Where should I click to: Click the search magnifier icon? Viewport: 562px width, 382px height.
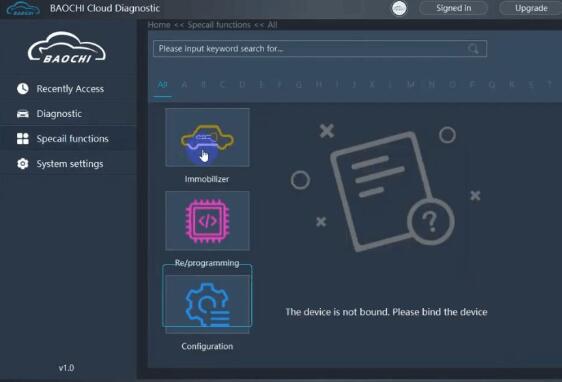click(x=473, y=49)
